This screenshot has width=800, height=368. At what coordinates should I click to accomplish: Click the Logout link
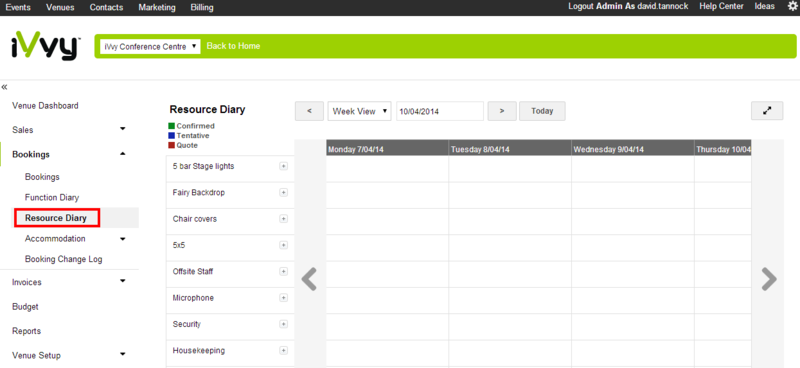pyautogui.click(x=581, y=6)
